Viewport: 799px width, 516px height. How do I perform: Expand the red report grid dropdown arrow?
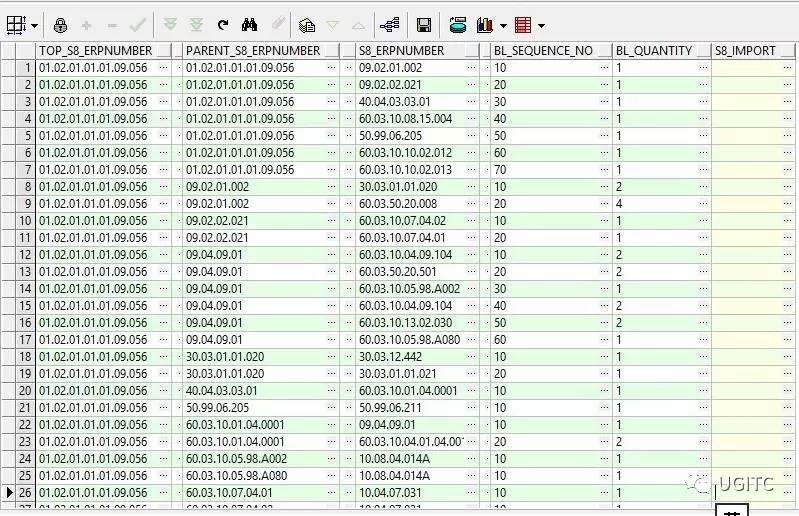pos(541,24)
